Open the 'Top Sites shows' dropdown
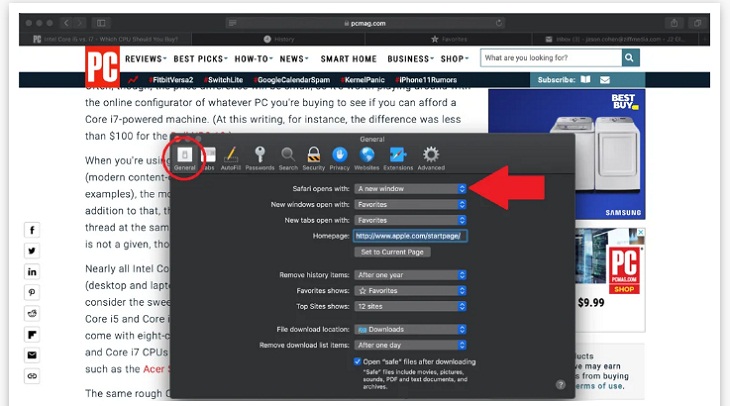Screen dimensions: 730x406 click(x=410, y=306)
